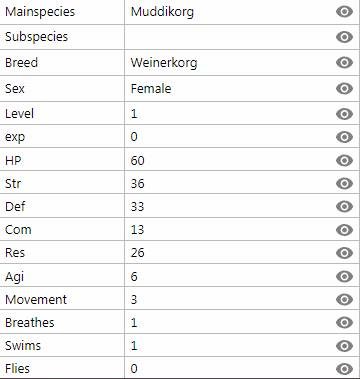Click the eye icon for Def
Viewport: 360px width, 379px height.
344,207
